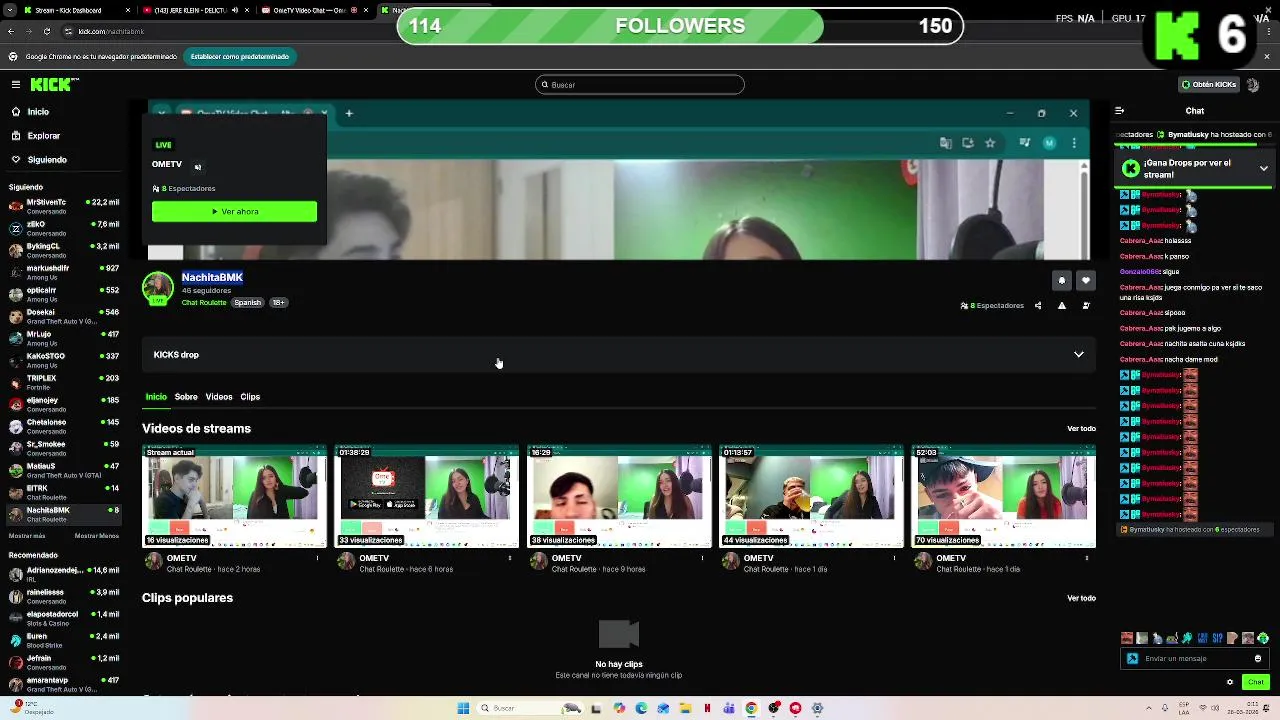
Task: Follow NachitaBMK with the heart button
Action: click(x=1086, y=281)
